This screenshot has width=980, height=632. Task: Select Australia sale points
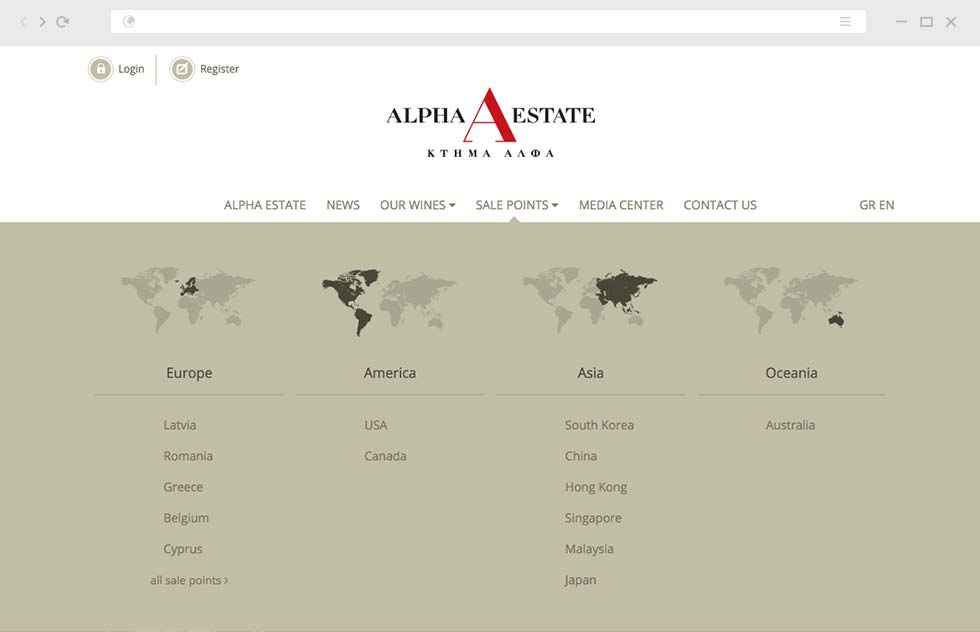pyautogui.click(x=791, y=425)
